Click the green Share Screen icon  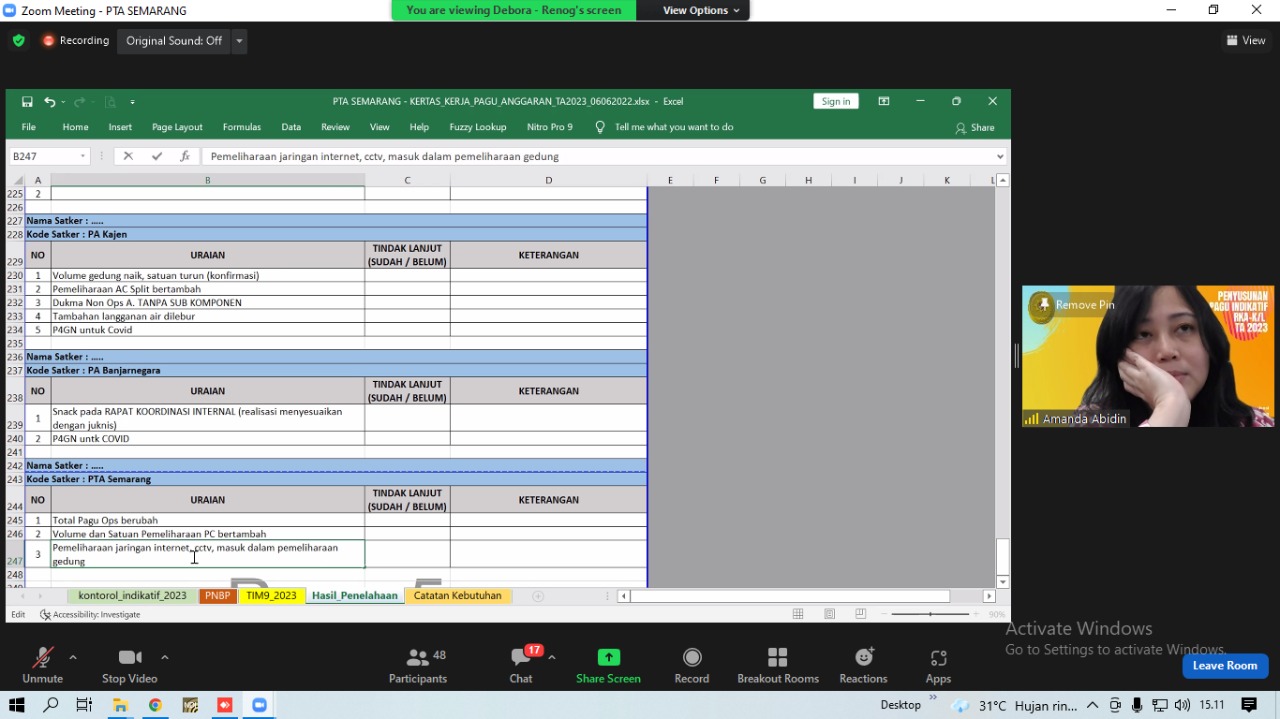(608, 657)
